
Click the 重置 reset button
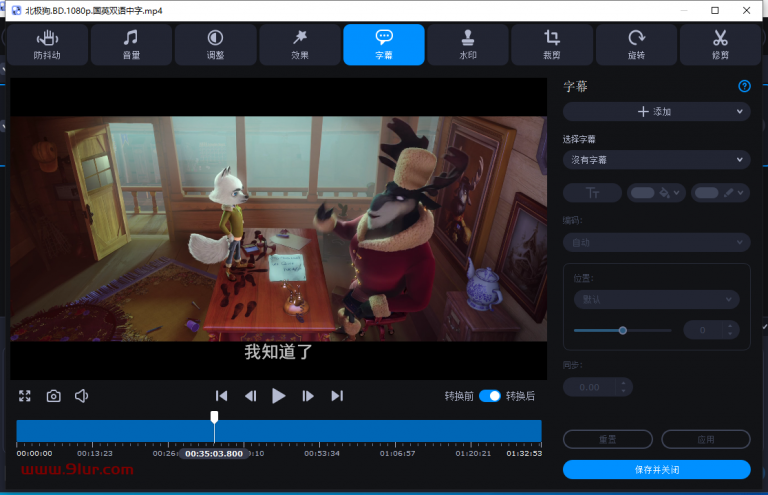click(607, 439)
